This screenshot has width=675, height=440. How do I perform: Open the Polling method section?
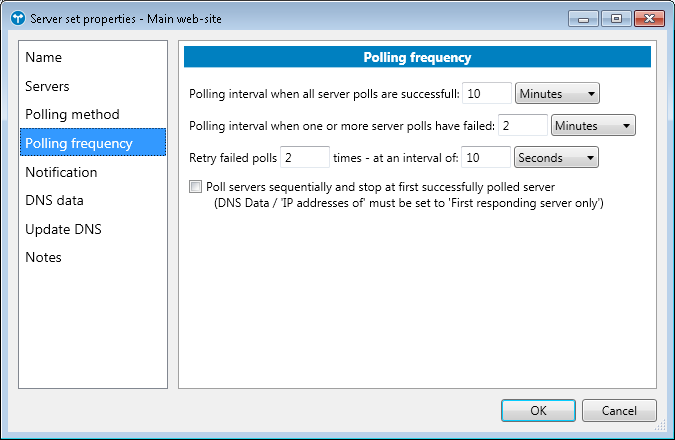[x=72, y=115]
